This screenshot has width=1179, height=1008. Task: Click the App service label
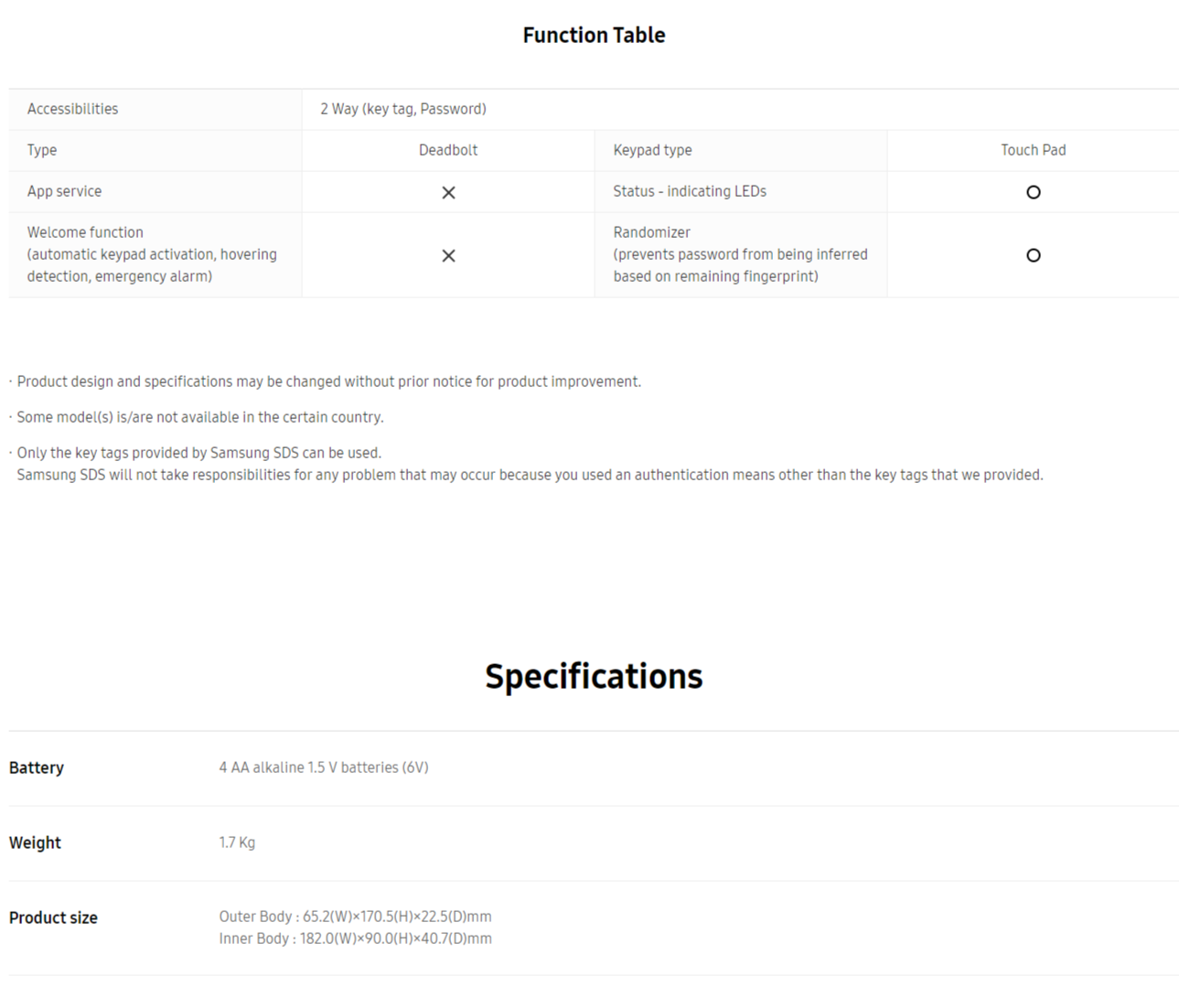click(x=64, y=191)
